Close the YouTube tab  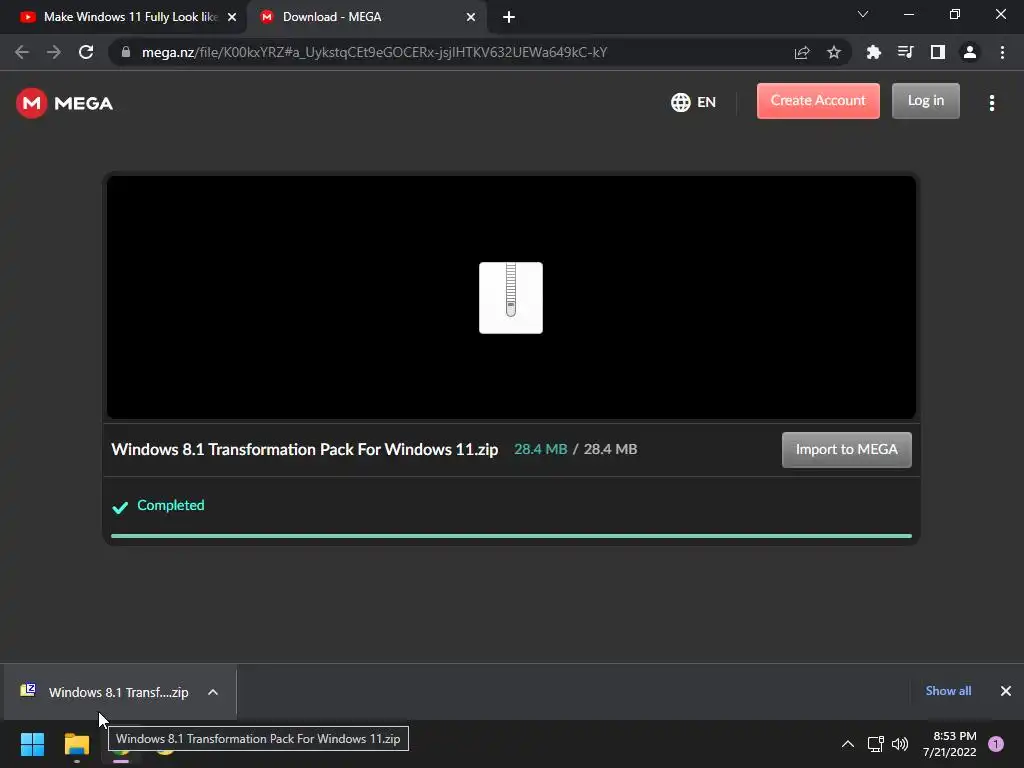(x=232, y=17)
